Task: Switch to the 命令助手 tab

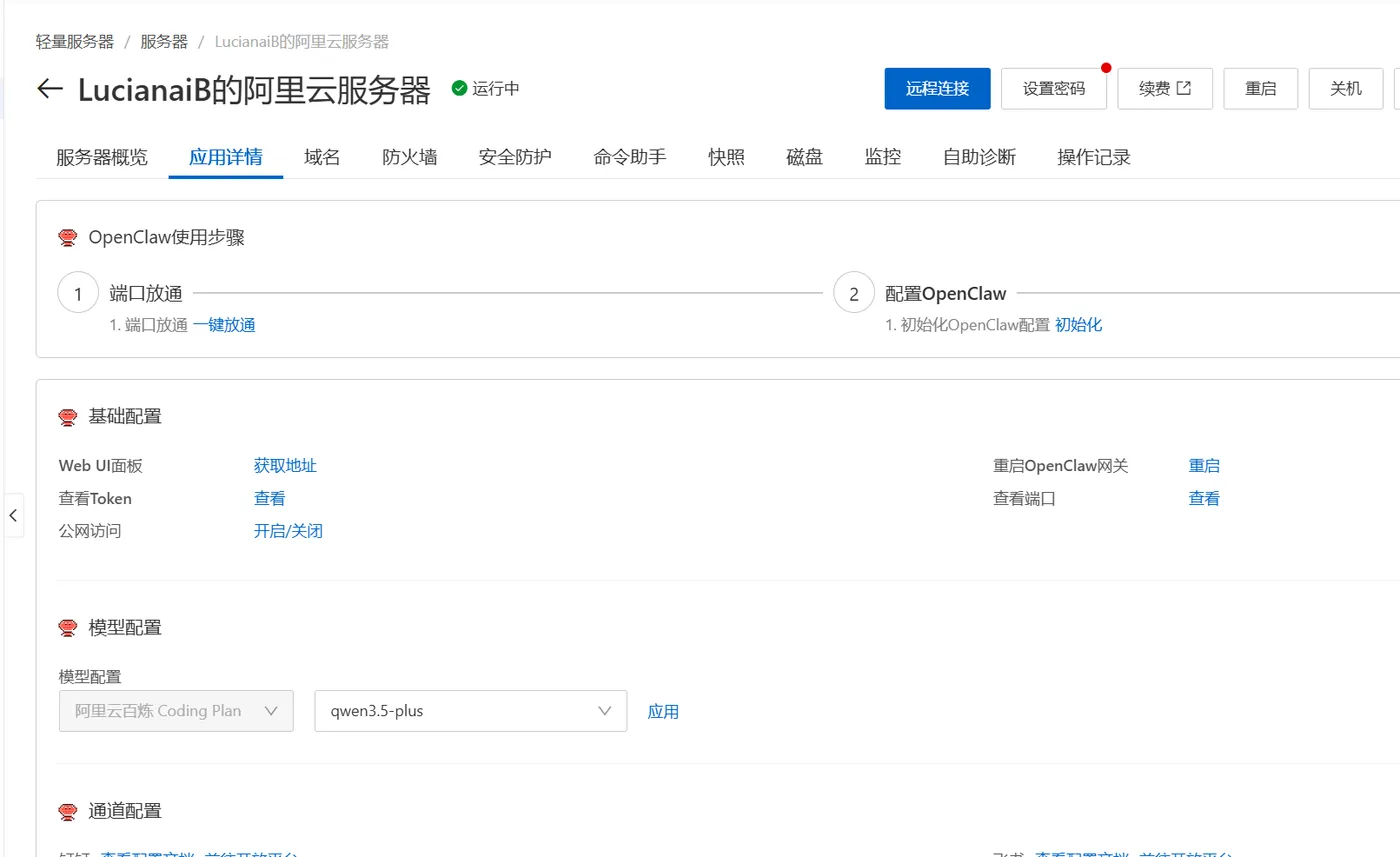Action: 630,157
